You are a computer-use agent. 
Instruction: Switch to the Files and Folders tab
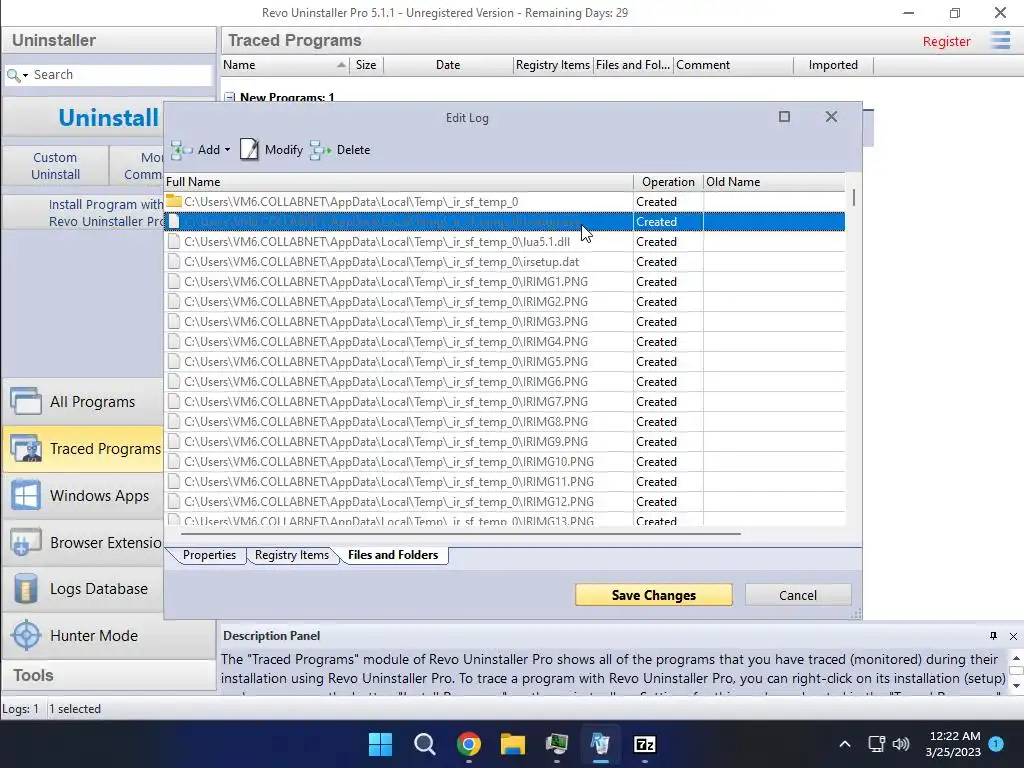(392, 555)
